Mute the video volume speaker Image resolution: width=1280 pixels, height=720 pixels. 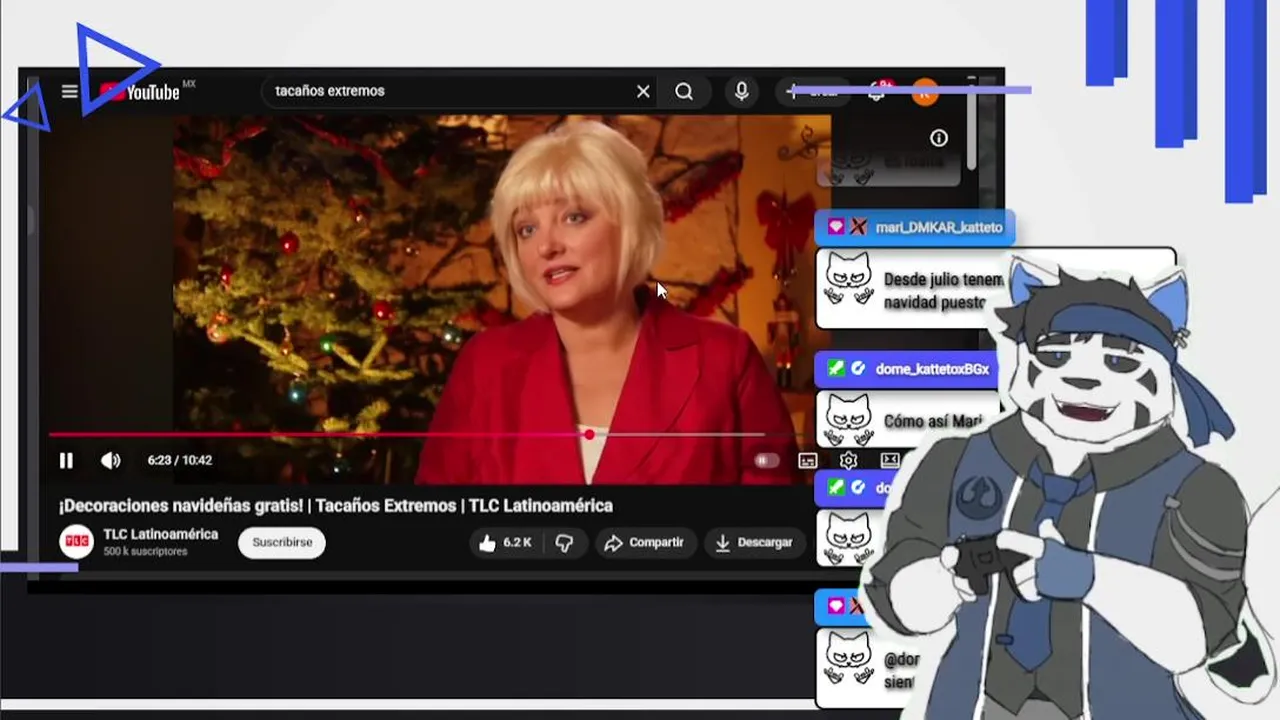[110, 461]
